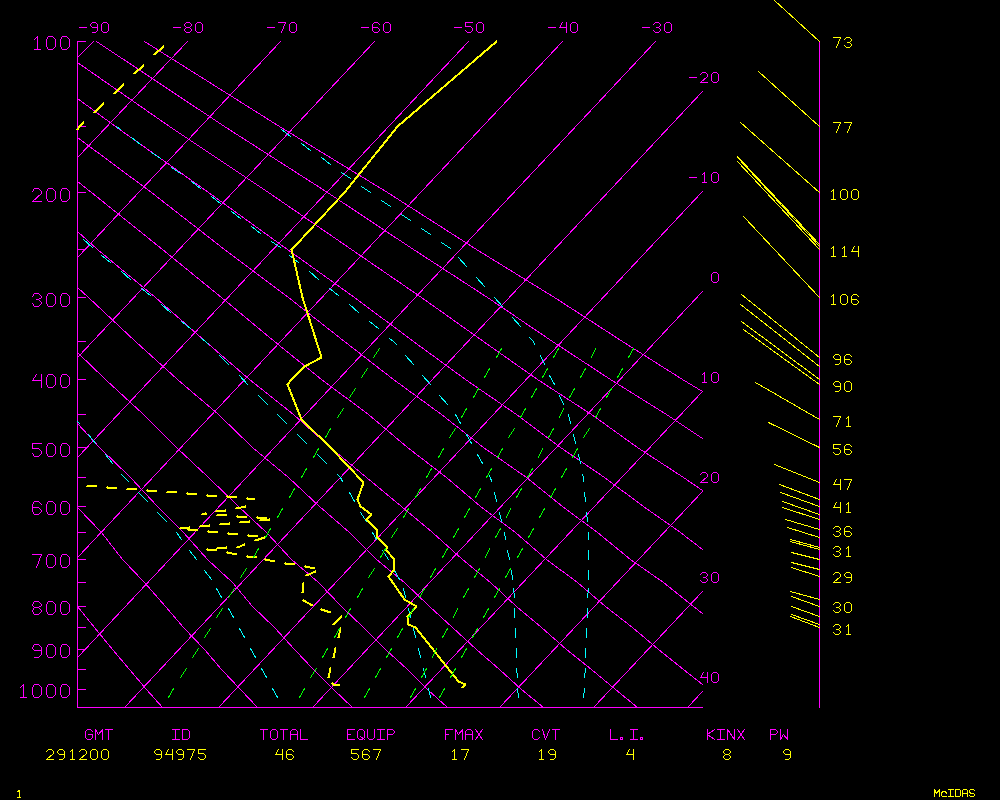Viewport: 1000px width, 800px height.
Task: Click the 40 isotherm label on right
Action: [709, 678]
